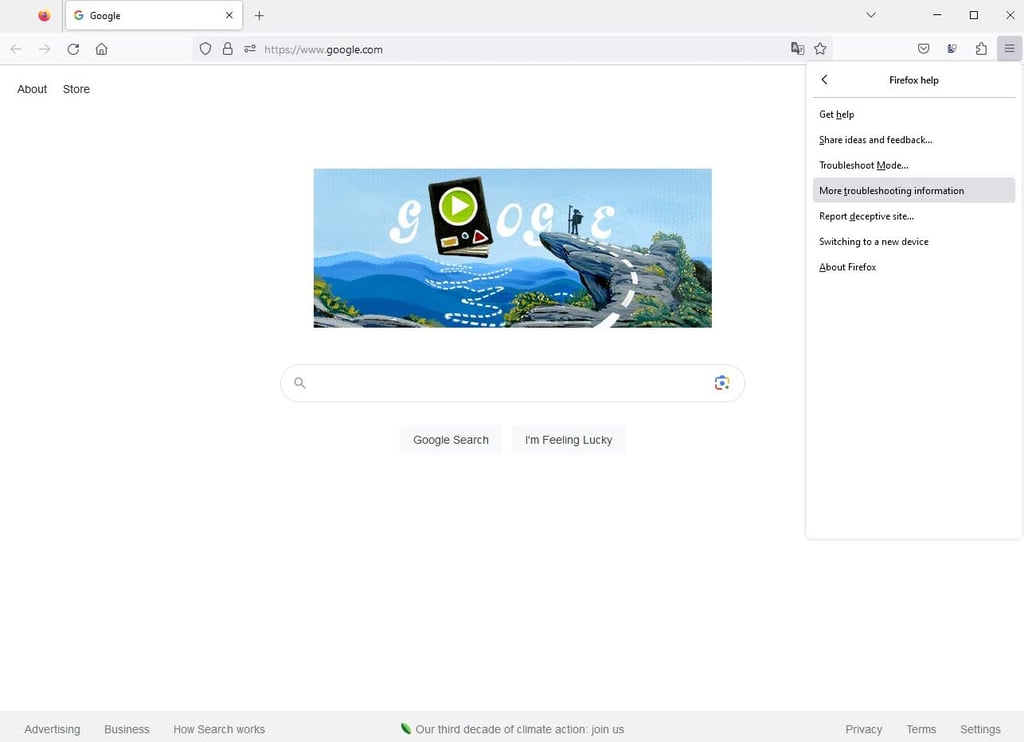Visit the Google Store link

(x=76, y=89)
